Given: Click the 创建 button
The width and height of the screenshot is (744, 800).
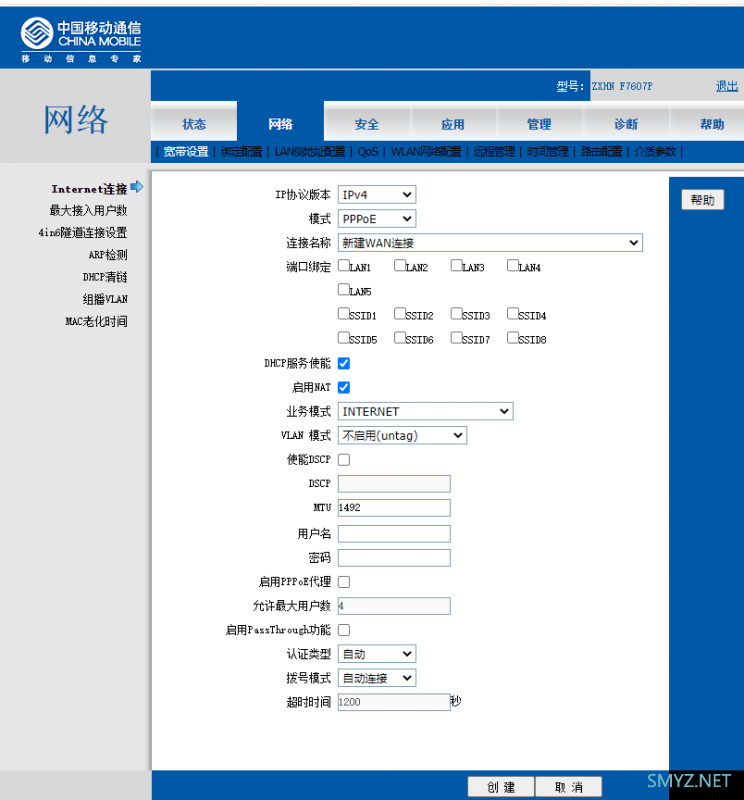Looking at the screenshot, I should tap(501, 787).
